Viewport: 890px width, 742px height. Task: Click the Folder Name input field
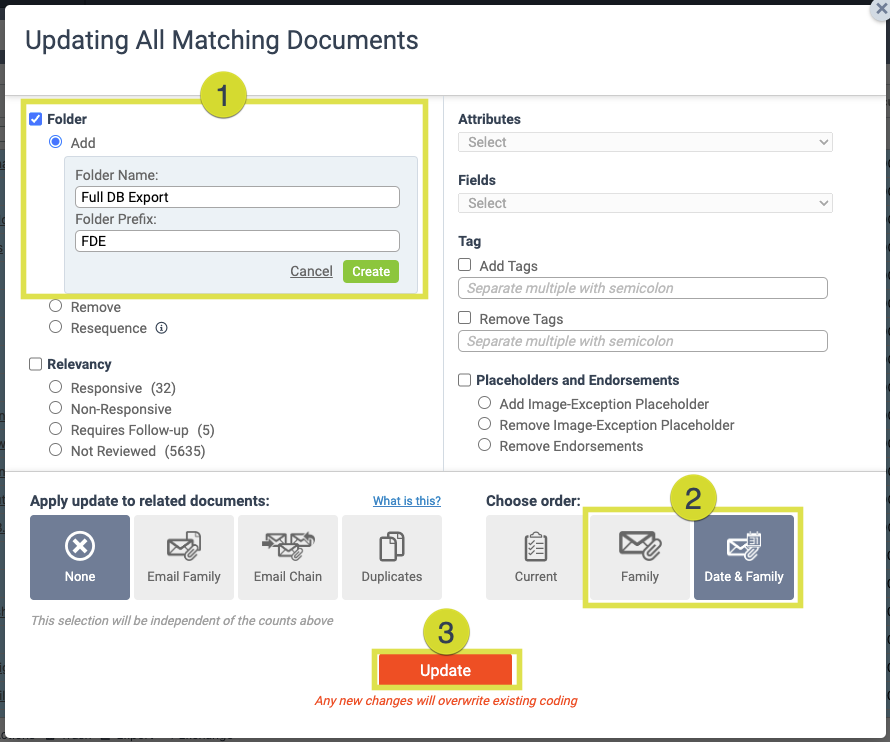[x=237, y=197]
